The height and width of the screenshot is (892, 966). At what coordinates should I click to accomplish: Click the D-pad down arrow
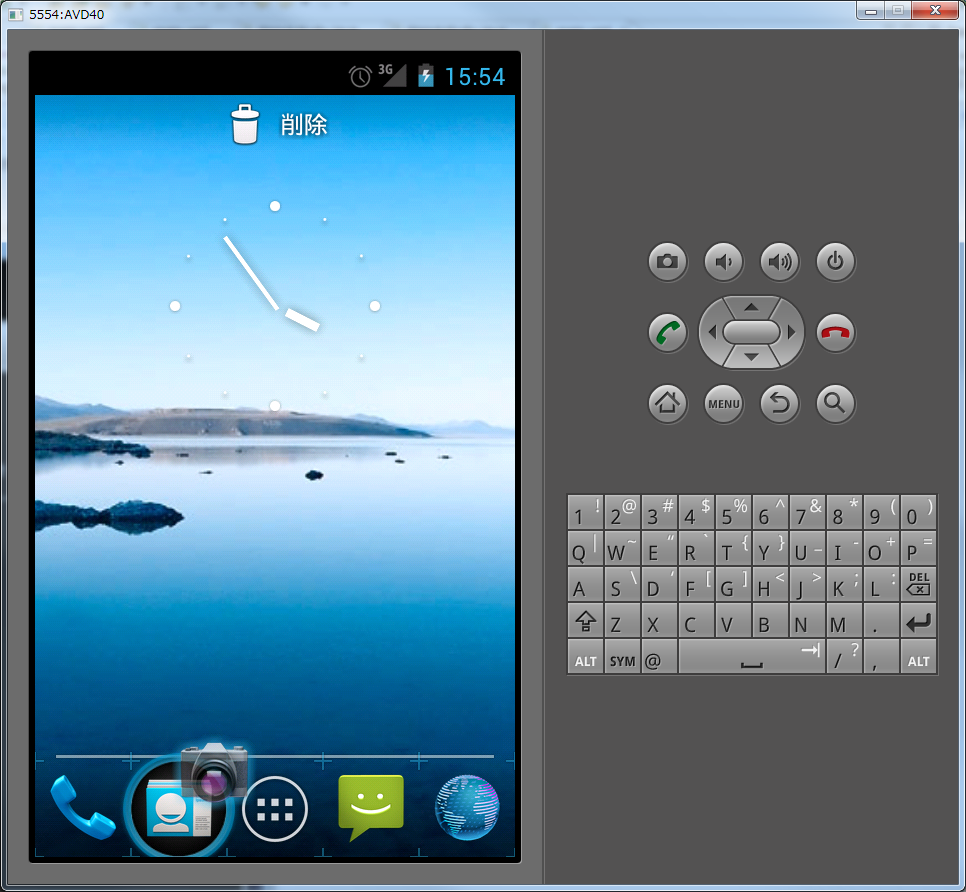[751, 357]
